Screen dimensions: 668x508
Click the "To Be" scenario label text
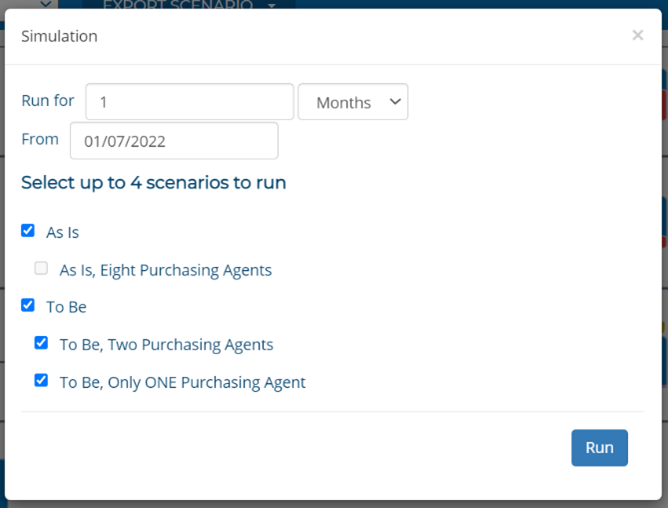pos(66,307)
